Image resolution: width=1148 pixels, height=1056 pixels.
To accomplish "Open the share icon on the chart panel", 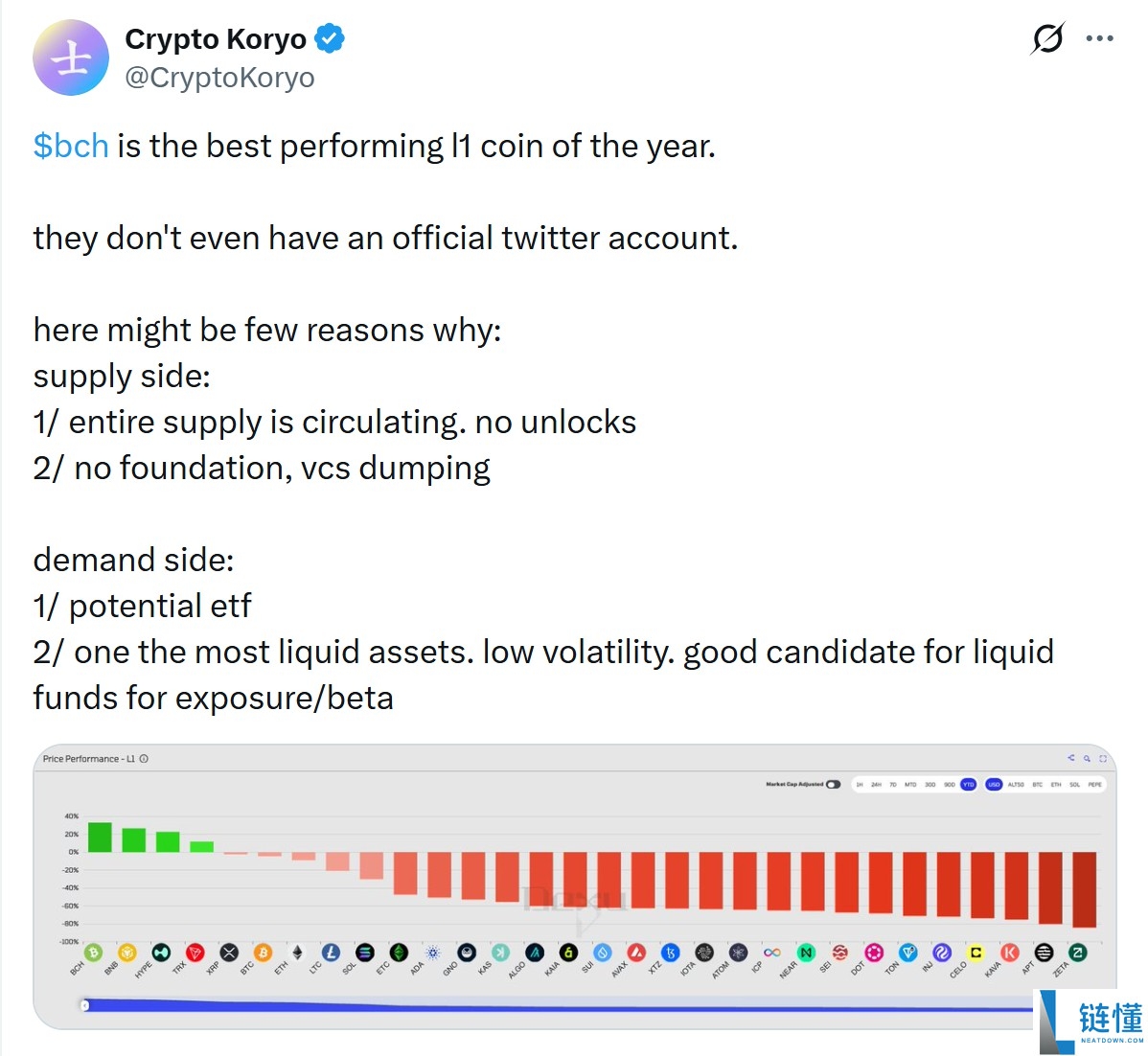I will point(1071,758).
